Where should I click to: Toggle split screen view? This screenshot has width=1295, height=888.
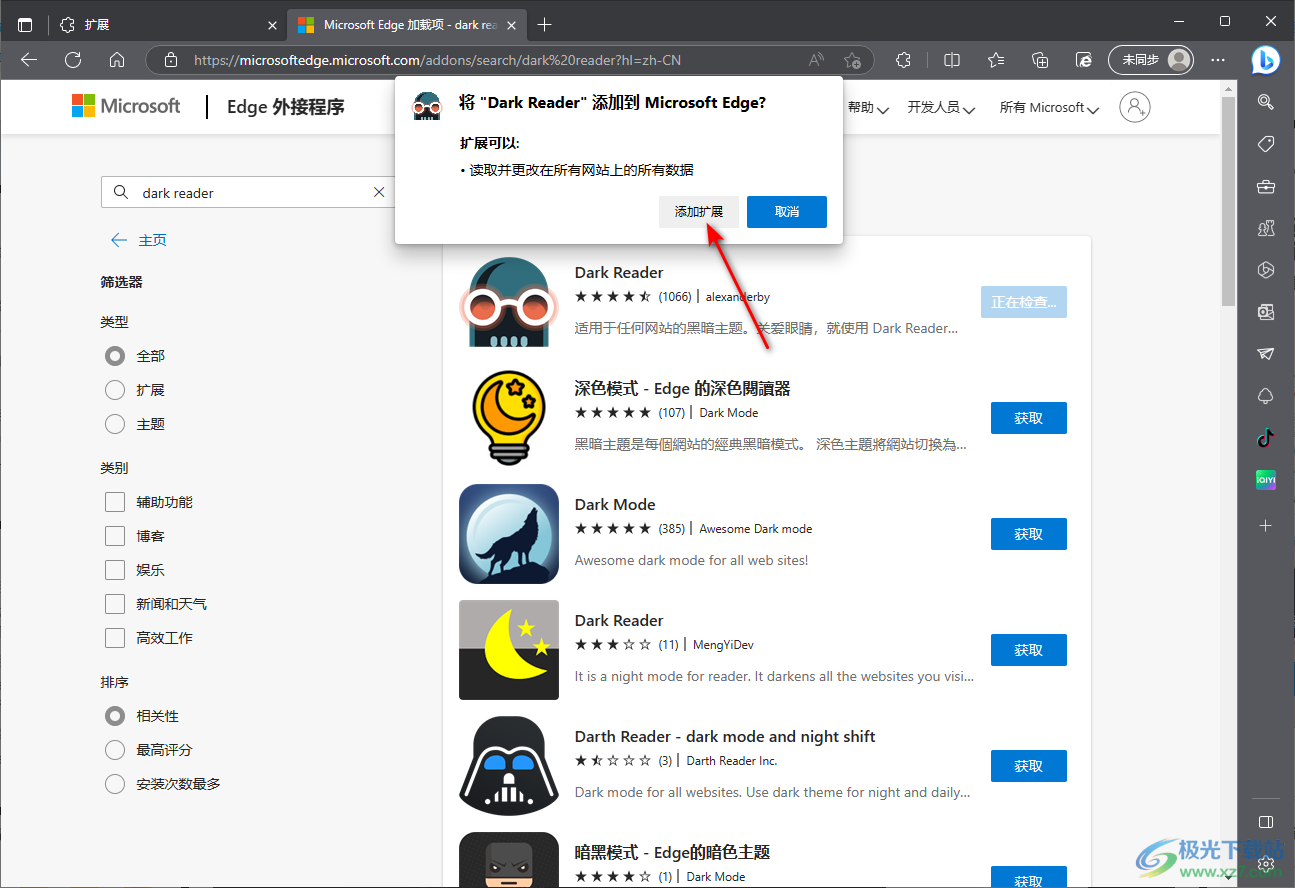[952, 60]
